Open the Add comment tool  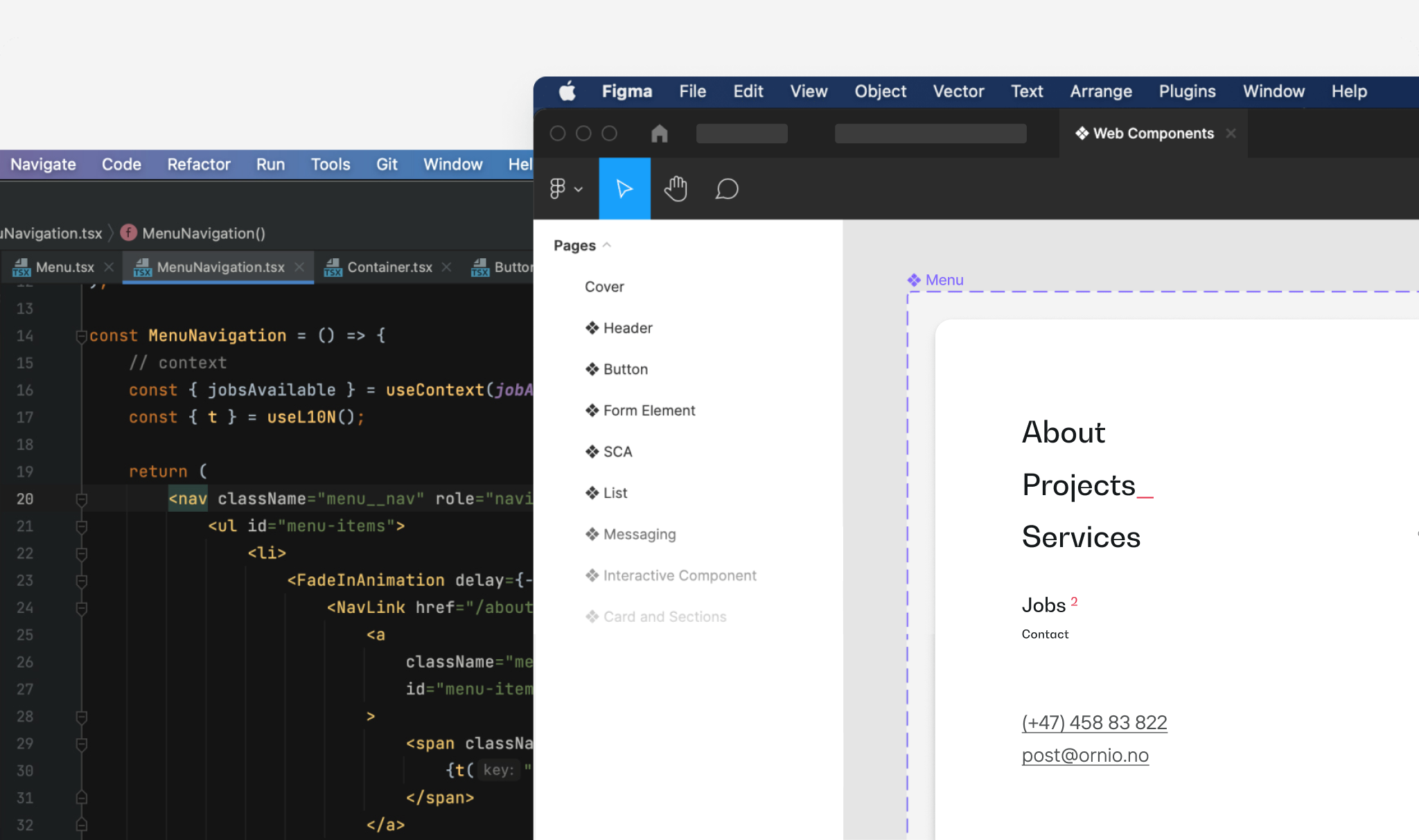(725, 188)
